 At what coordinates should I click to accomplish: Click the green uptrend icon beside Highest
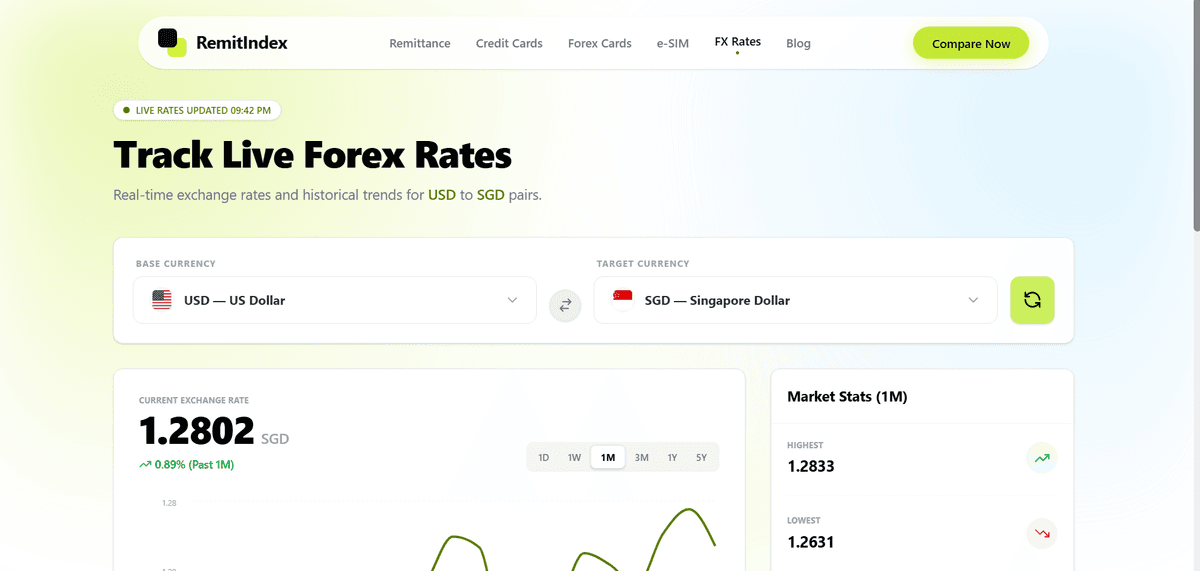[x=1042, y=458]
